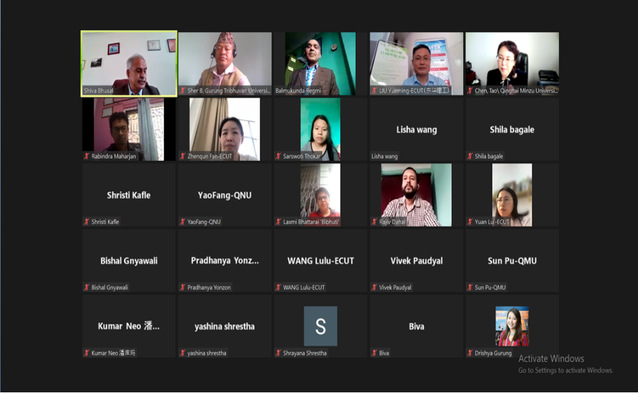
Task: Click Shrayana Shrestha's S avatar
Action: coord(321,326)
